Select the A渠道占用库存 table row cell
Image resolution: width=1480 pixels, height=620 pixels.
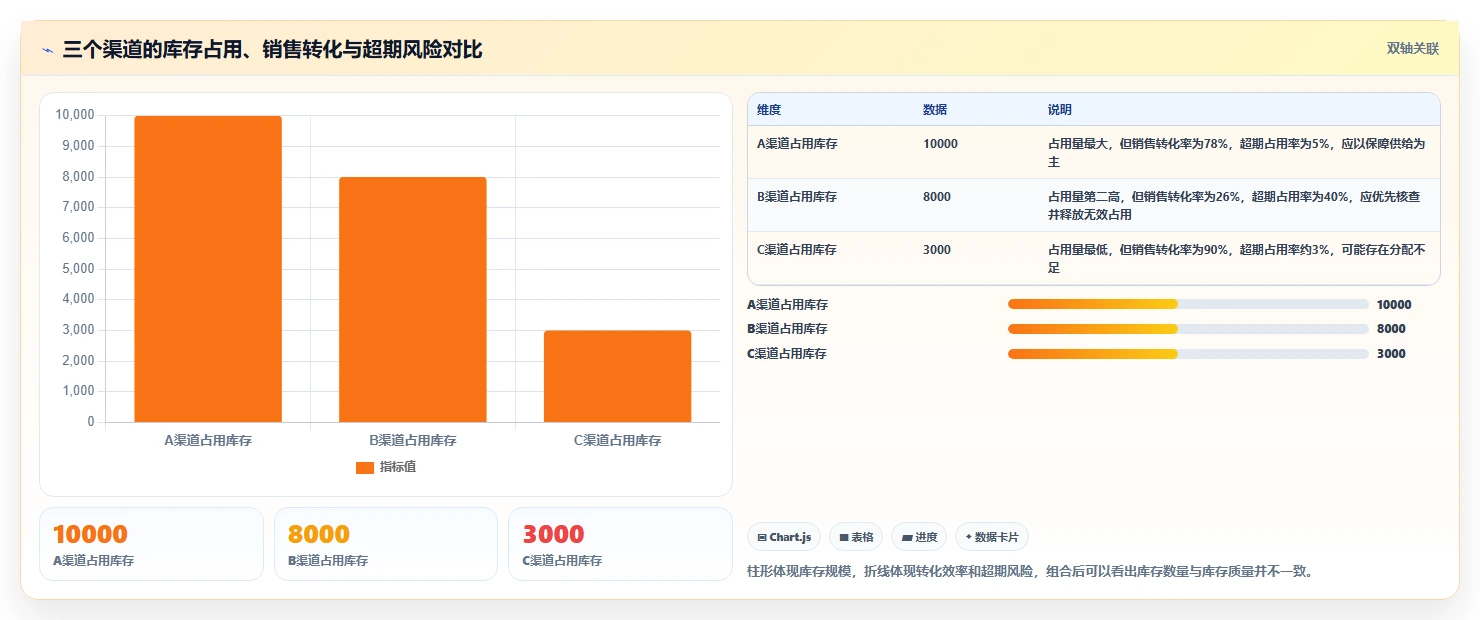point(797,144)
